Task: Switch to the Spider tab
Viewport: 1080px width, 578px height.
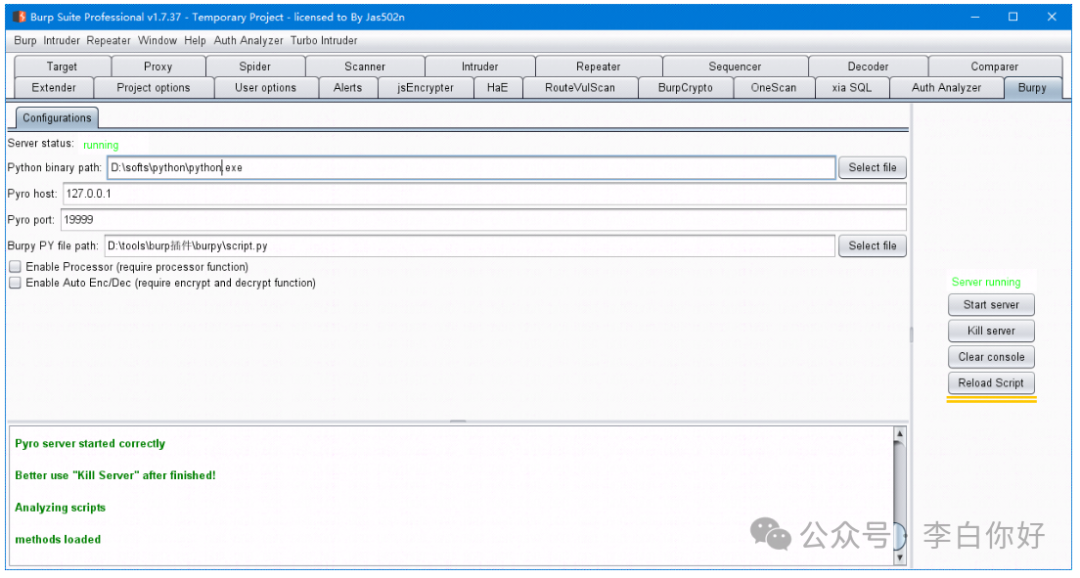Action: tap(255, 67)
